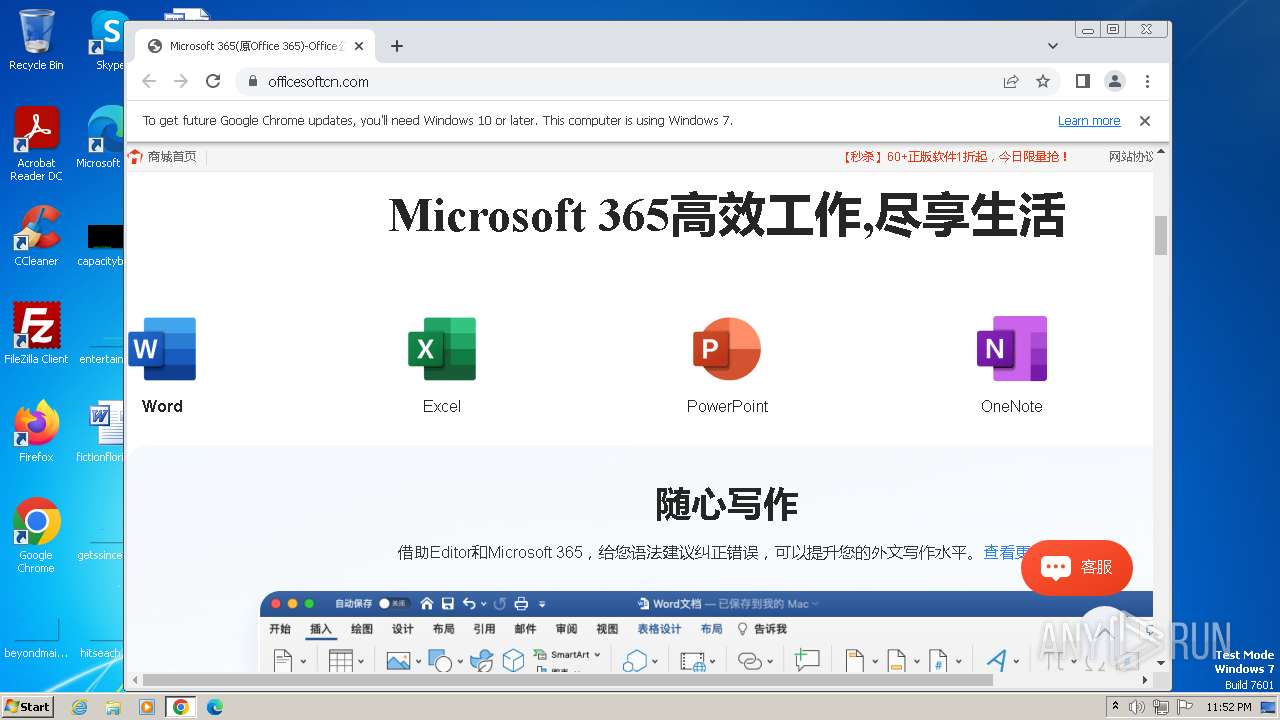Expand the link insert dropdown in Word ribbon
This screenshot has height=720, width=1280.
(x=769, y=662)
